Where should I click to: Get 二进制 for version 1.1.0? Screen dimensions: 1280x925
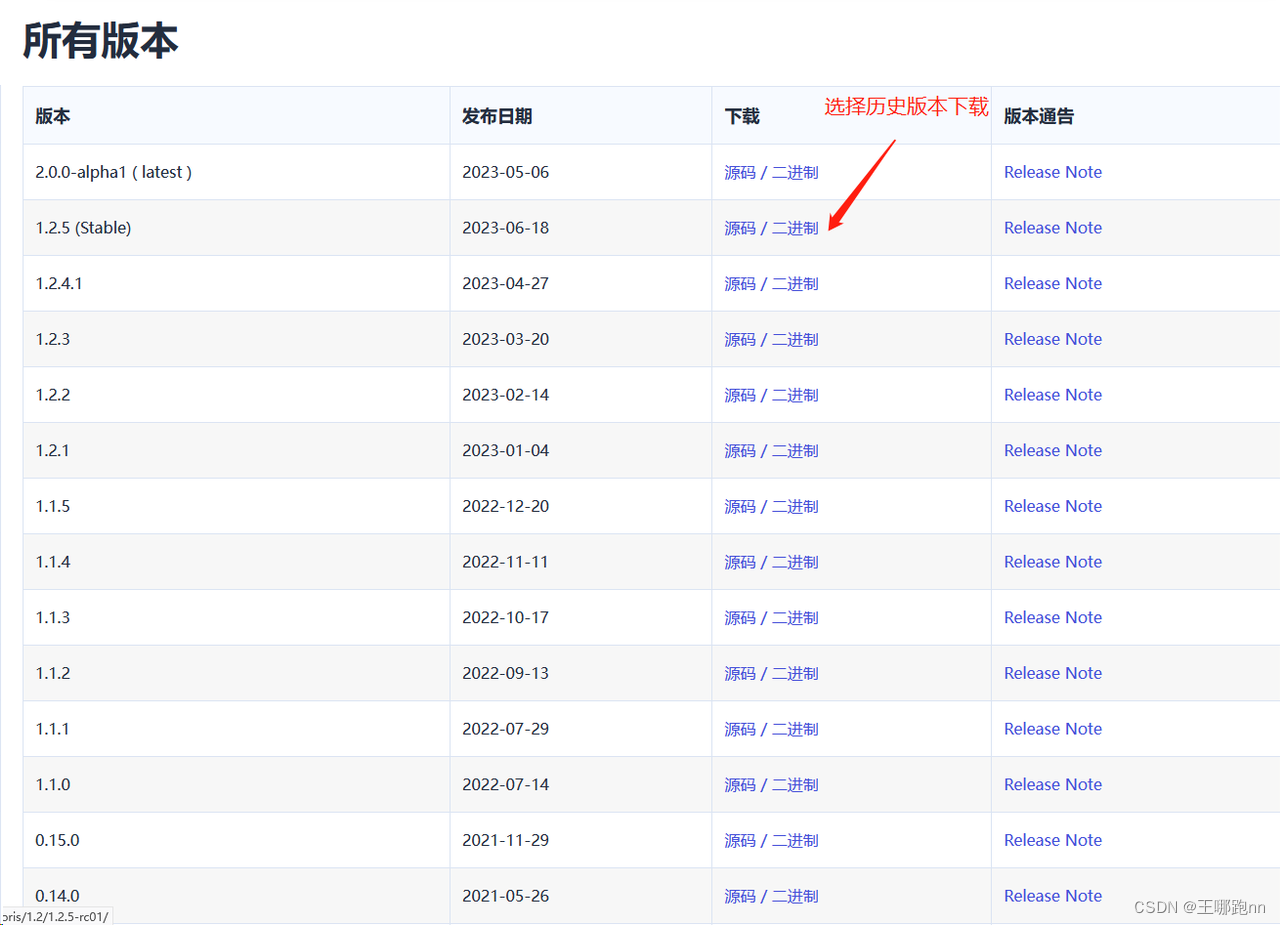[x=795, y=785]
